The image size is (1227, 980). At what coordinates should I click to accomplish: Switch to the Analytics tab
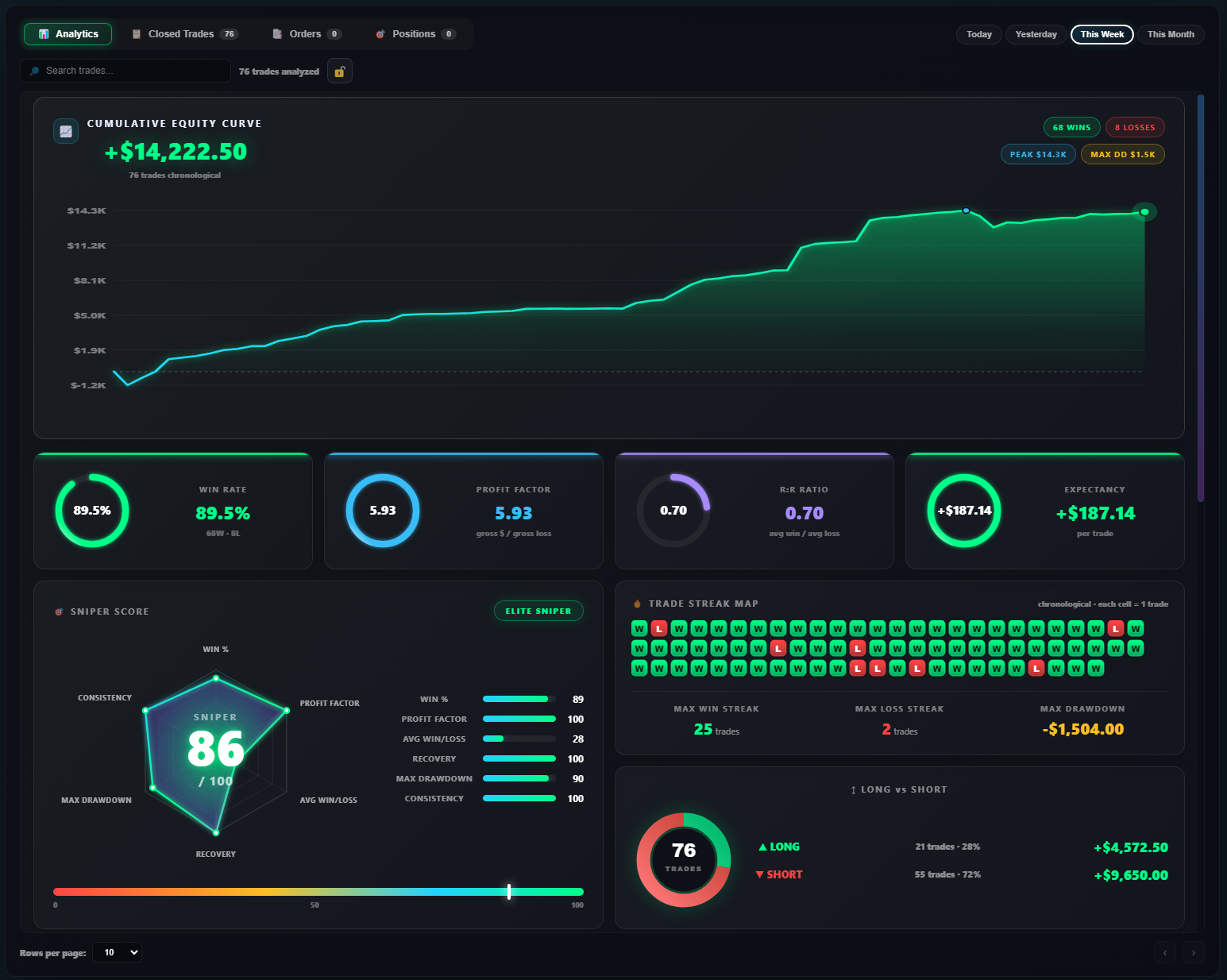(68, 34)
